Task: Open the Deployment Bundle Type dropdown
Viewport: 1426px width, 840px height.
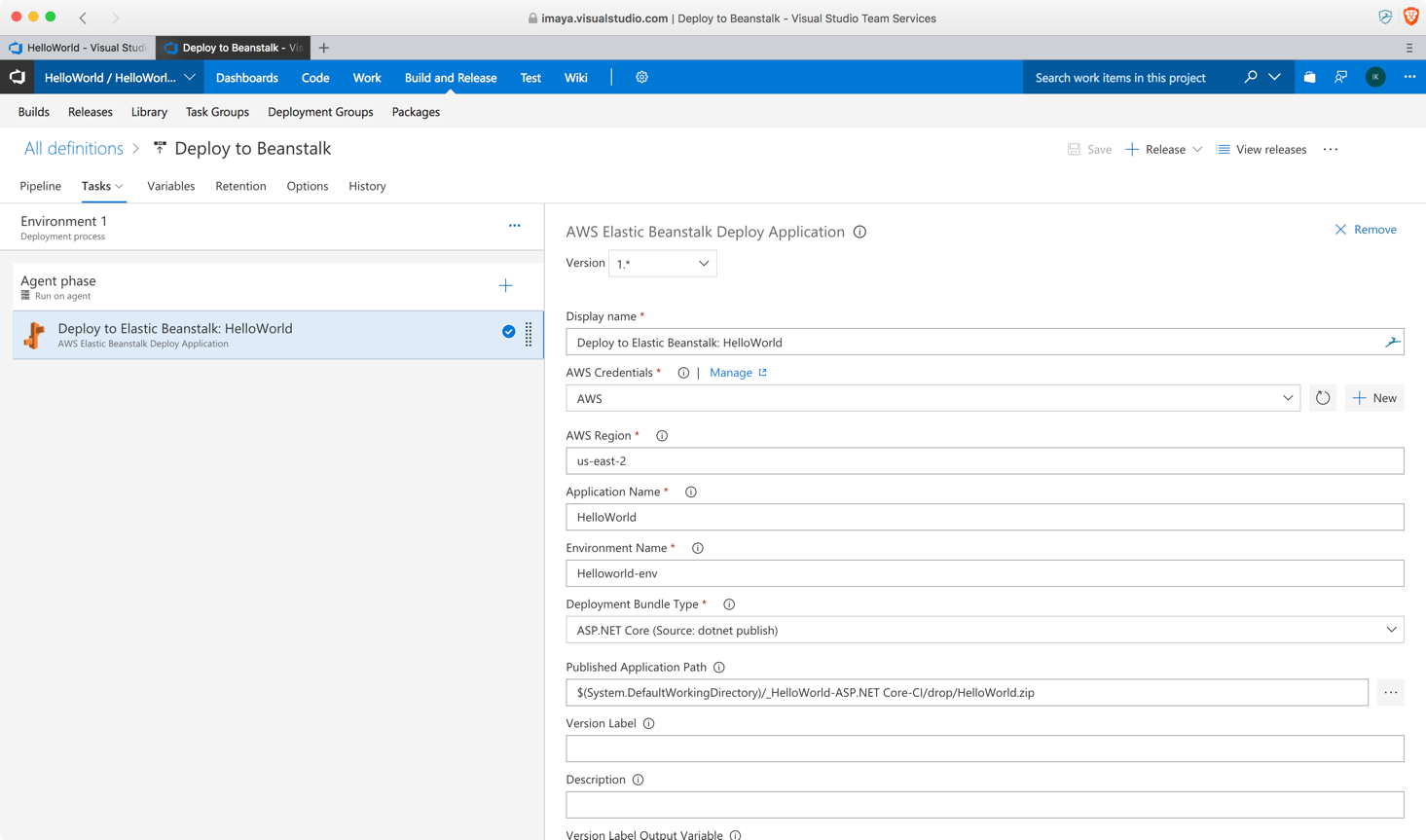Action: coord(985,630)
